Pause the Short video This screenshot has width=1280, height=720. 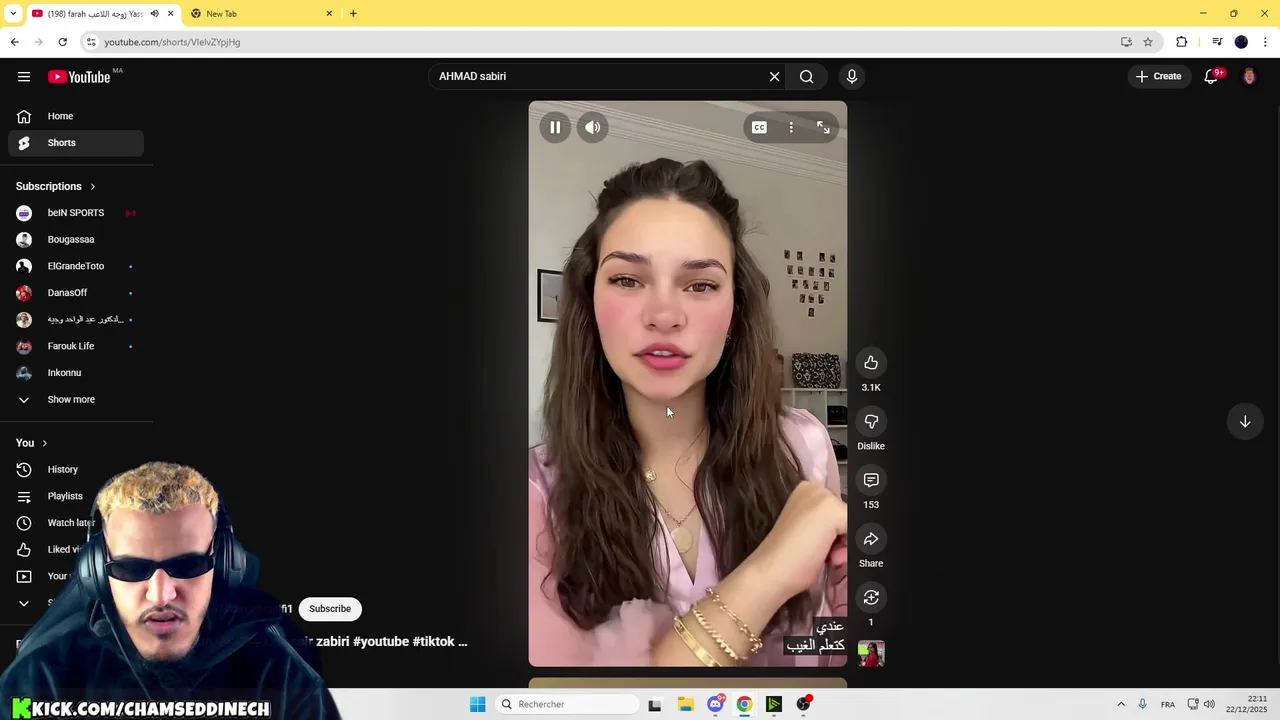pyautogui.click(x=555, y=128)
